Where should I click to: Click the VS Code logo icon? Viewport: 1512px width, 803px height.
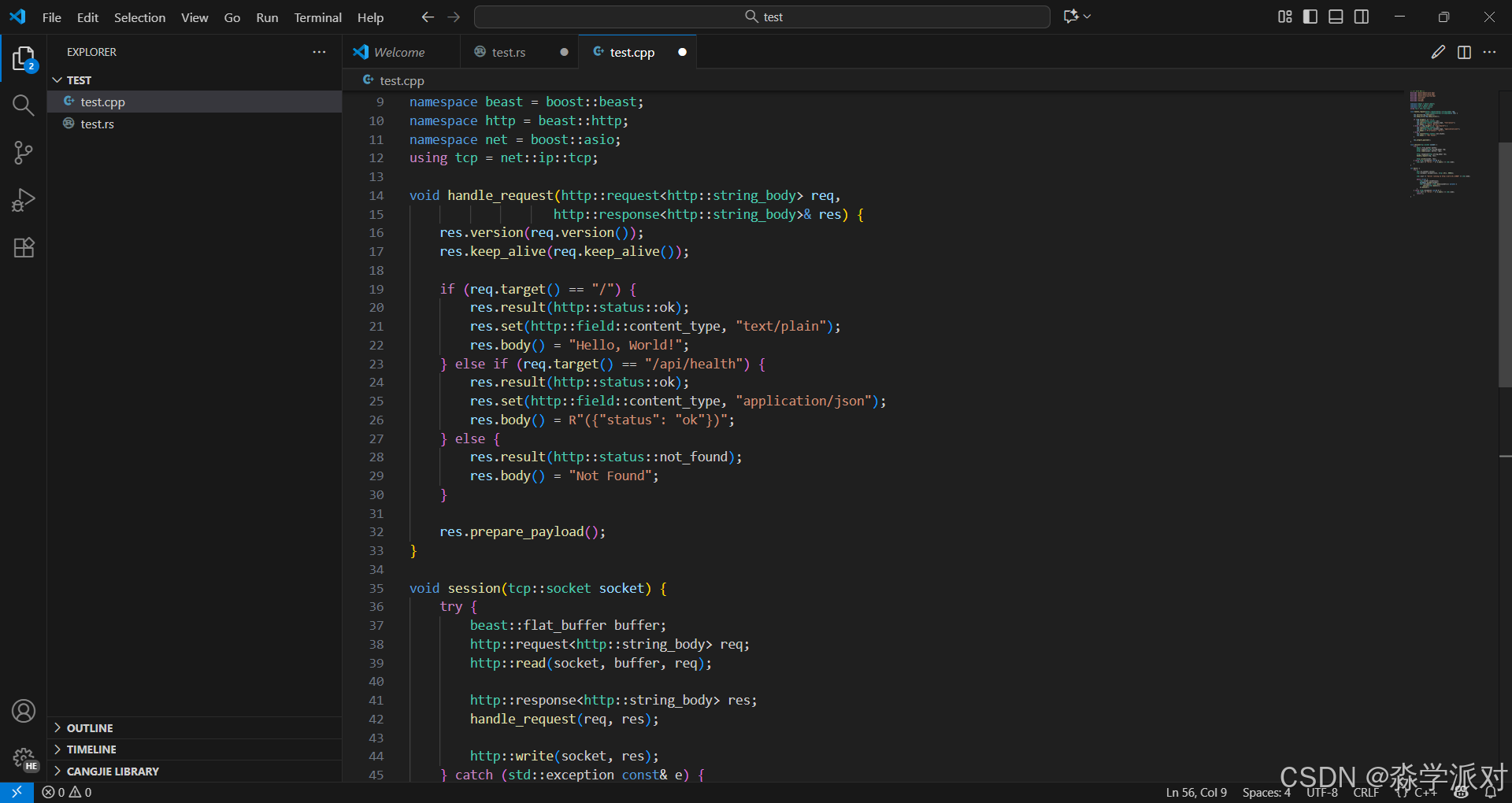[17, 17]
